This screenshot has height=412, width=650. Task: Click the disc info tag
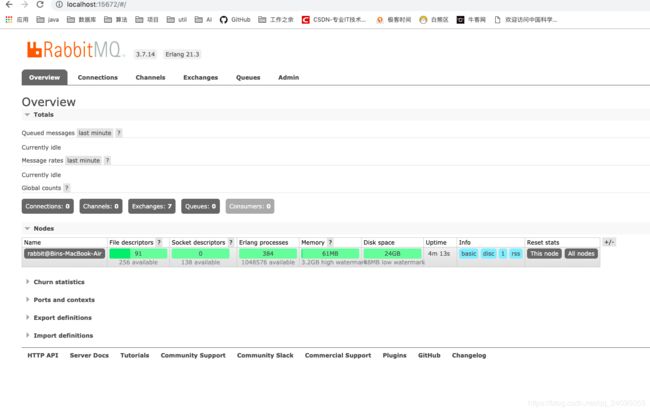click(x=488, y=254)
